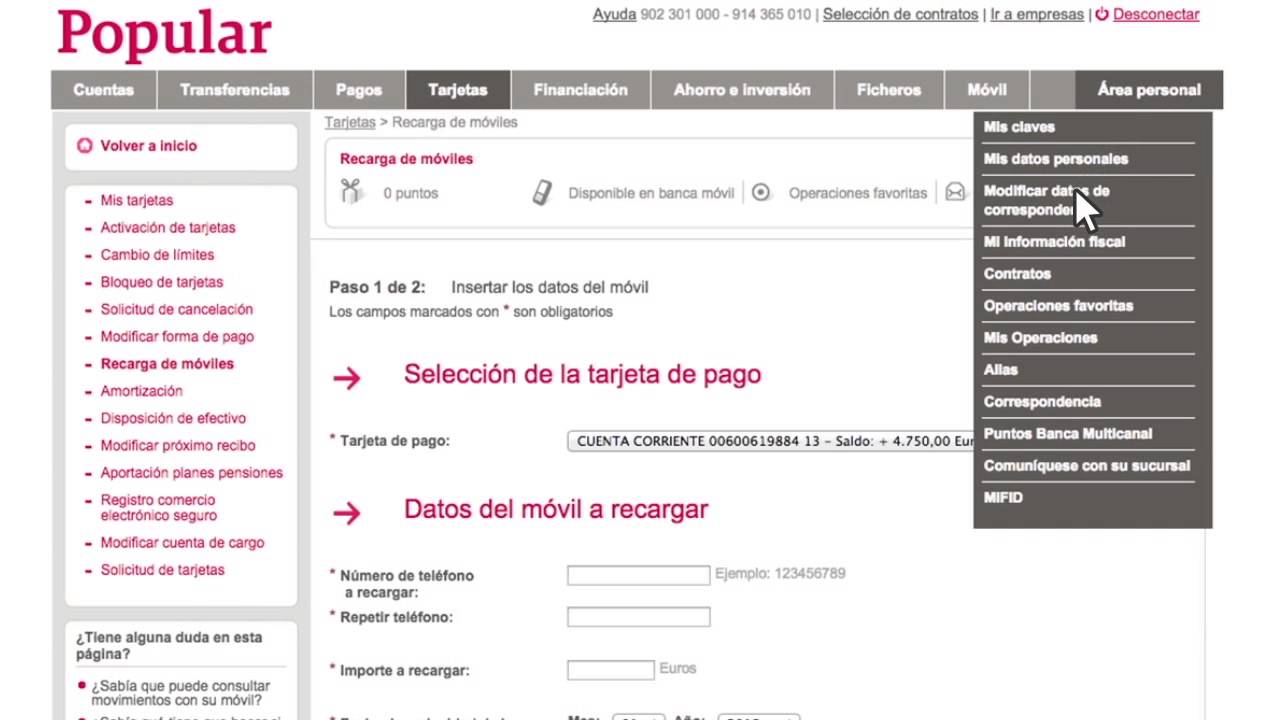1280x720 pixels.
Task: Click the Ayuda link
Action: (x=614, y=15)
